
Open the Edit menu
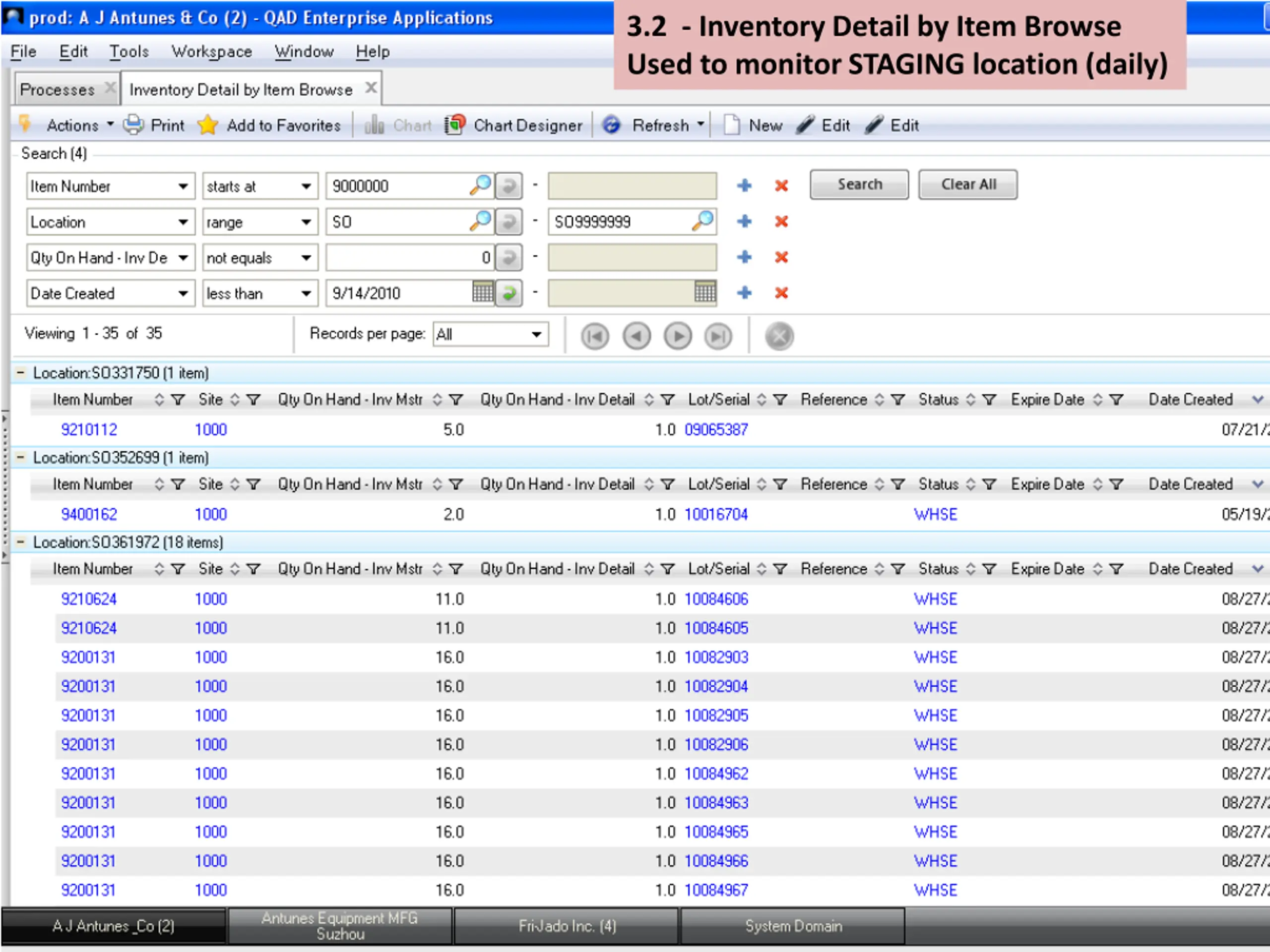click(73, 51)
